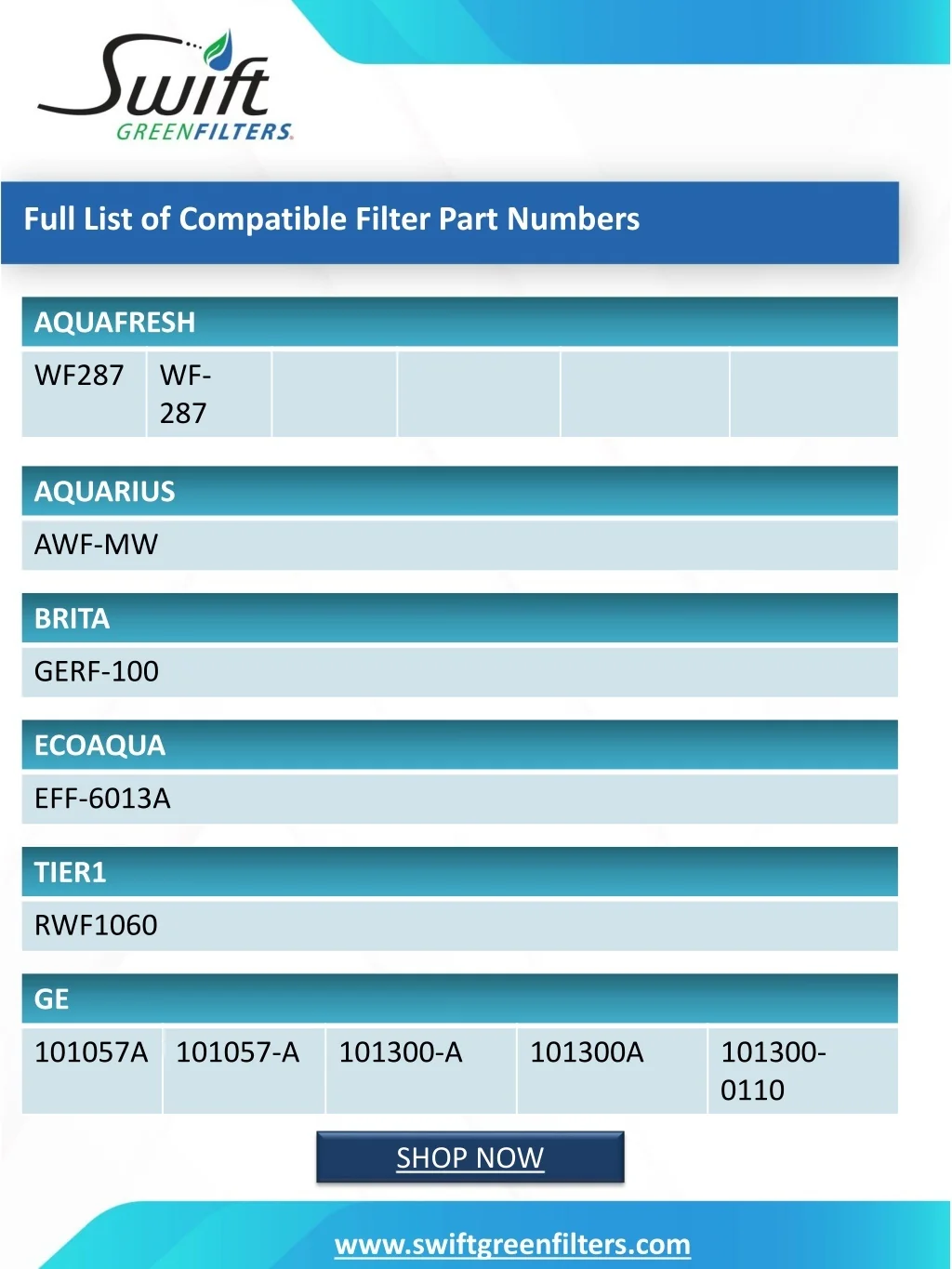Select the GERF-100 part number
Image resolution: width=952 pixels, height=1269 pixels.
tap(97, 671)
